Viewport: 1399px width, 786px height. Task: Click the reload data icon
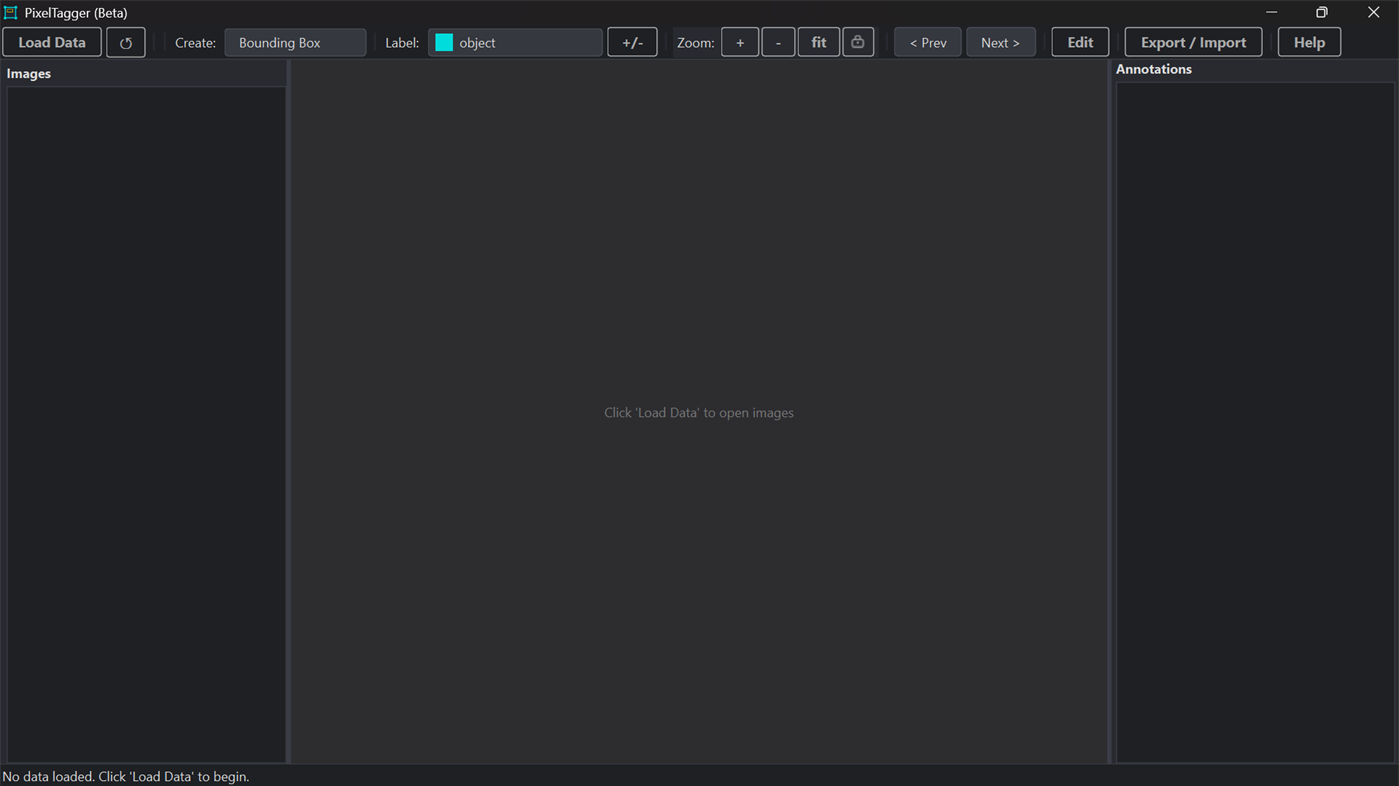click(126, 43)
